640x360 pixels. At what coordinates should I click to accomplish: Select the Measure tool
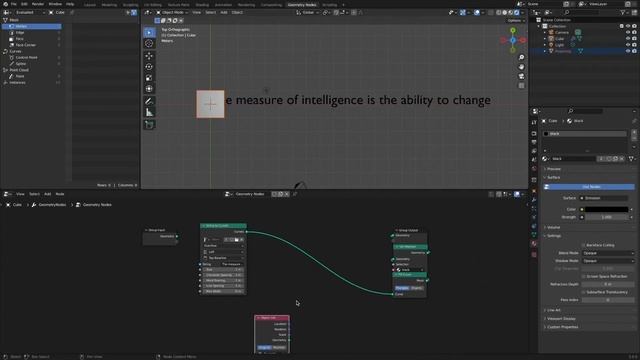point(149,113)
